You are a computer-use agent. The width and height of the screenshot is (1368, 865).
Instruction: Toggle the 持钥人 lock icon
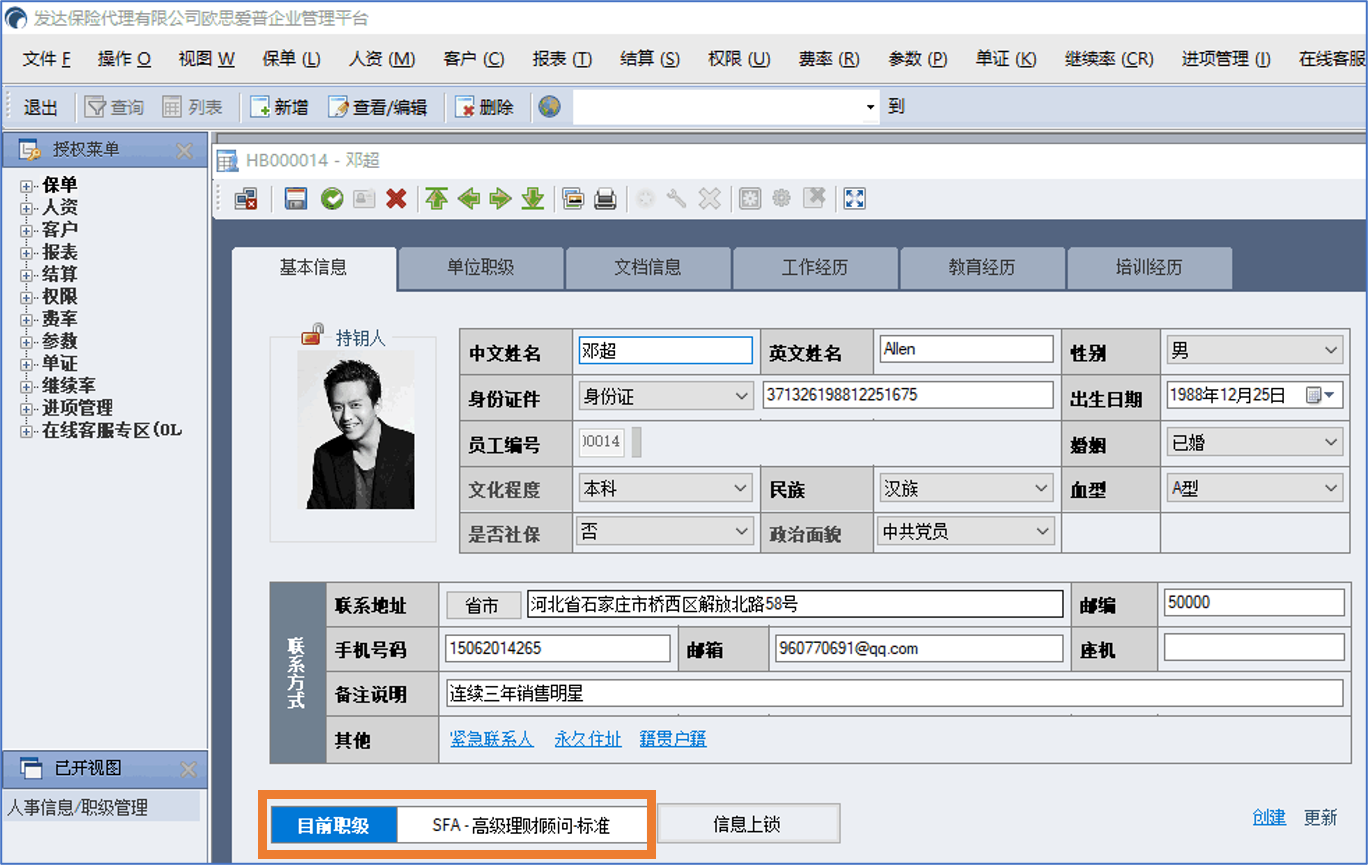click(x=313, y=335)
